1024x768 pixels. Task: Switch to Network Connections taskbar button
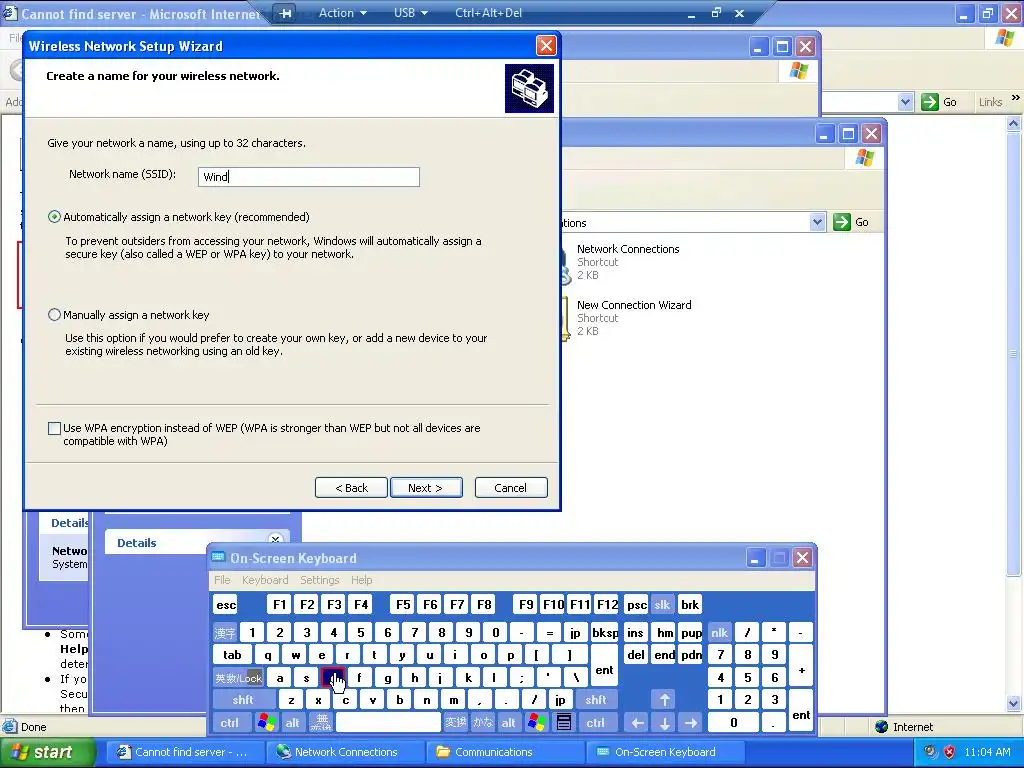coord(345,752)
